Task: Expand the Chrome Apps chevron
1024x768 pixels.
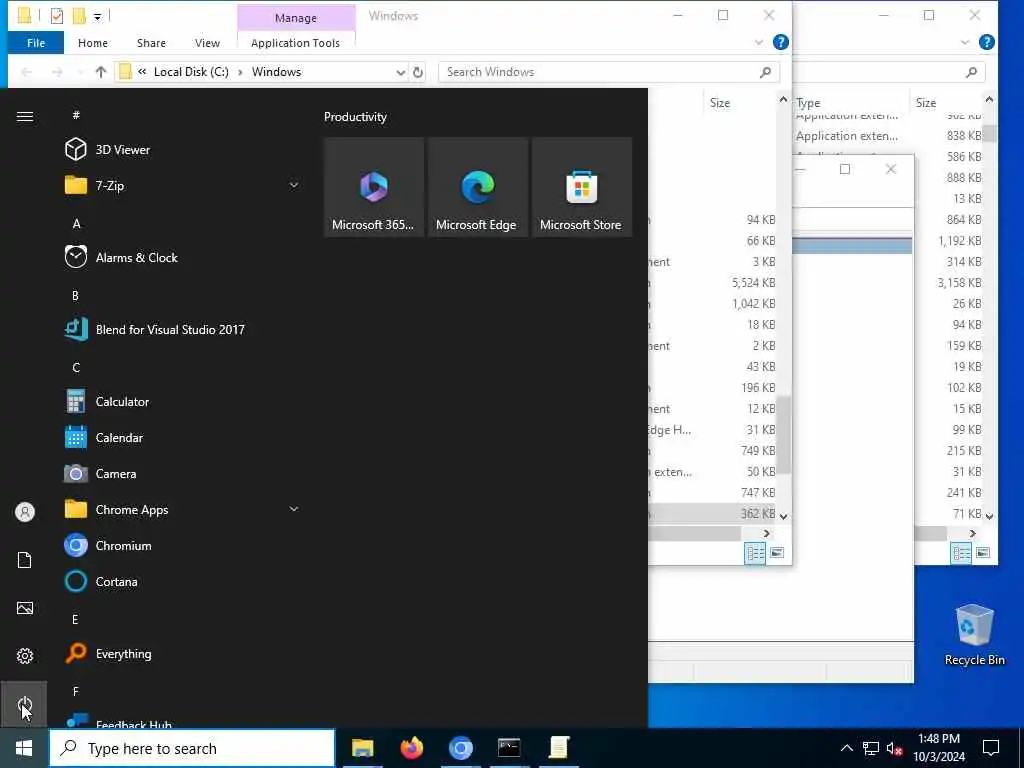Action: 294,509
